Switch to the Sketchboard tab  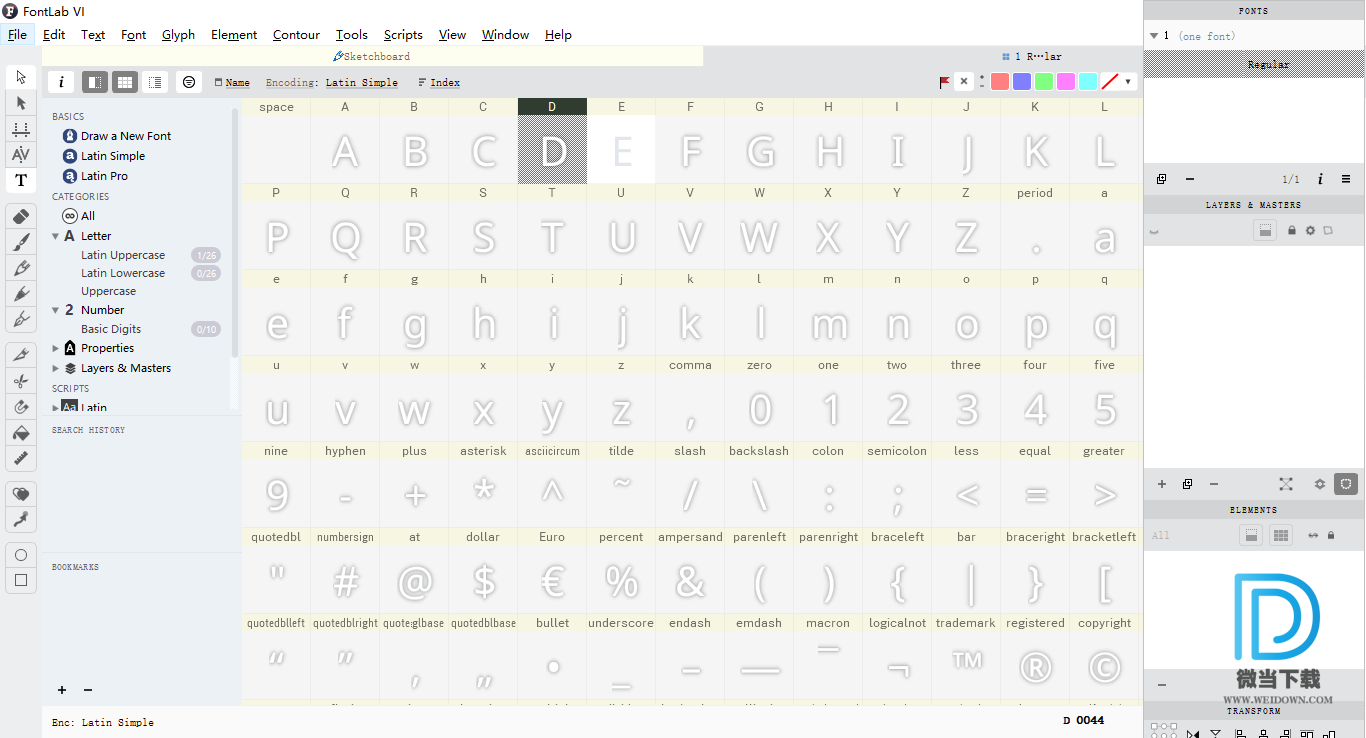tap(372, 57)
